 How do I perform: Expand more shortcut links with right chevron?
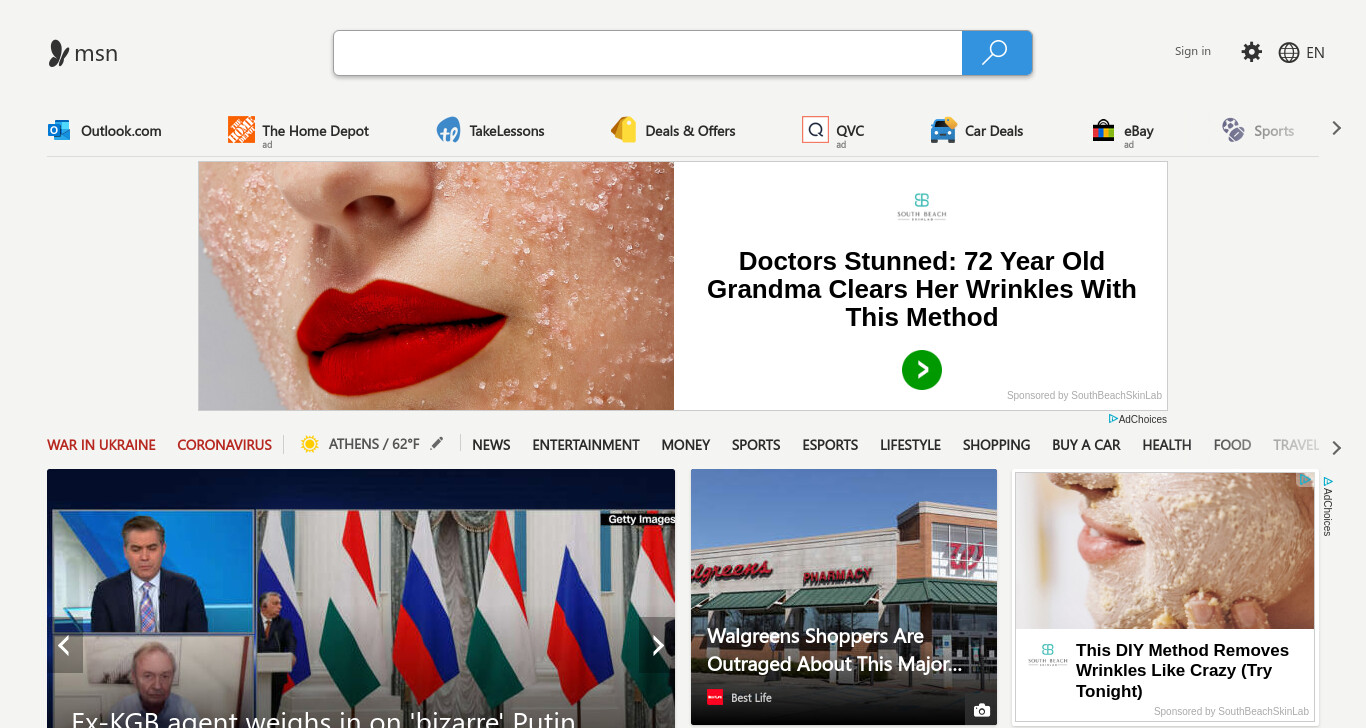pos(1337,128)
